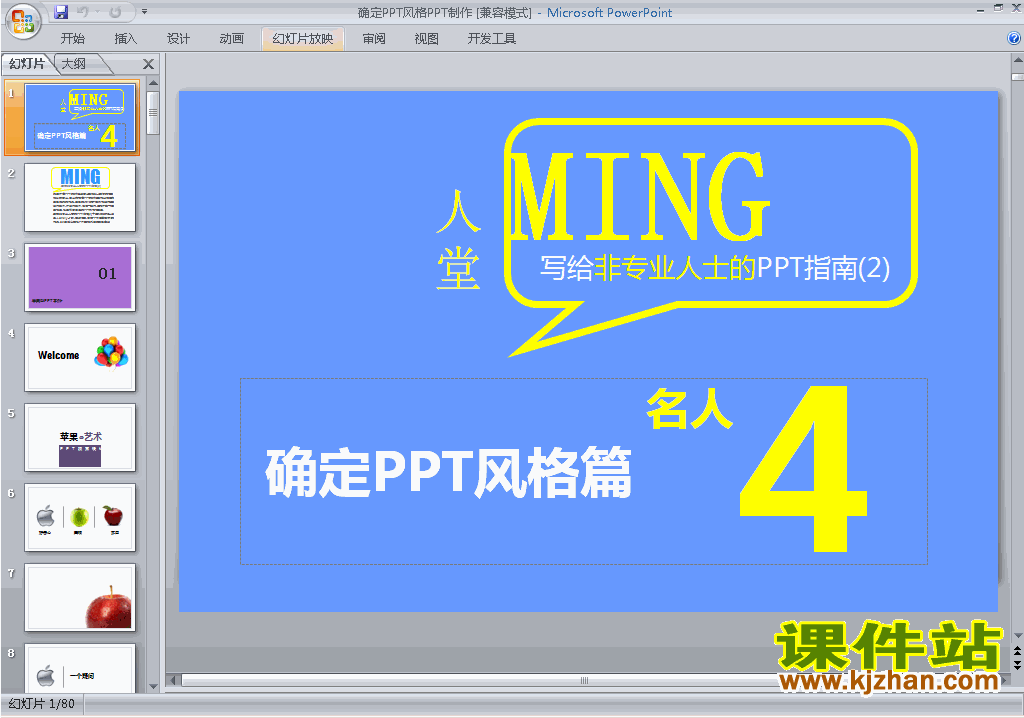Click the thumbnail pane scrollbar handle
Screen dimensions: 1024x718
point(153,112)
